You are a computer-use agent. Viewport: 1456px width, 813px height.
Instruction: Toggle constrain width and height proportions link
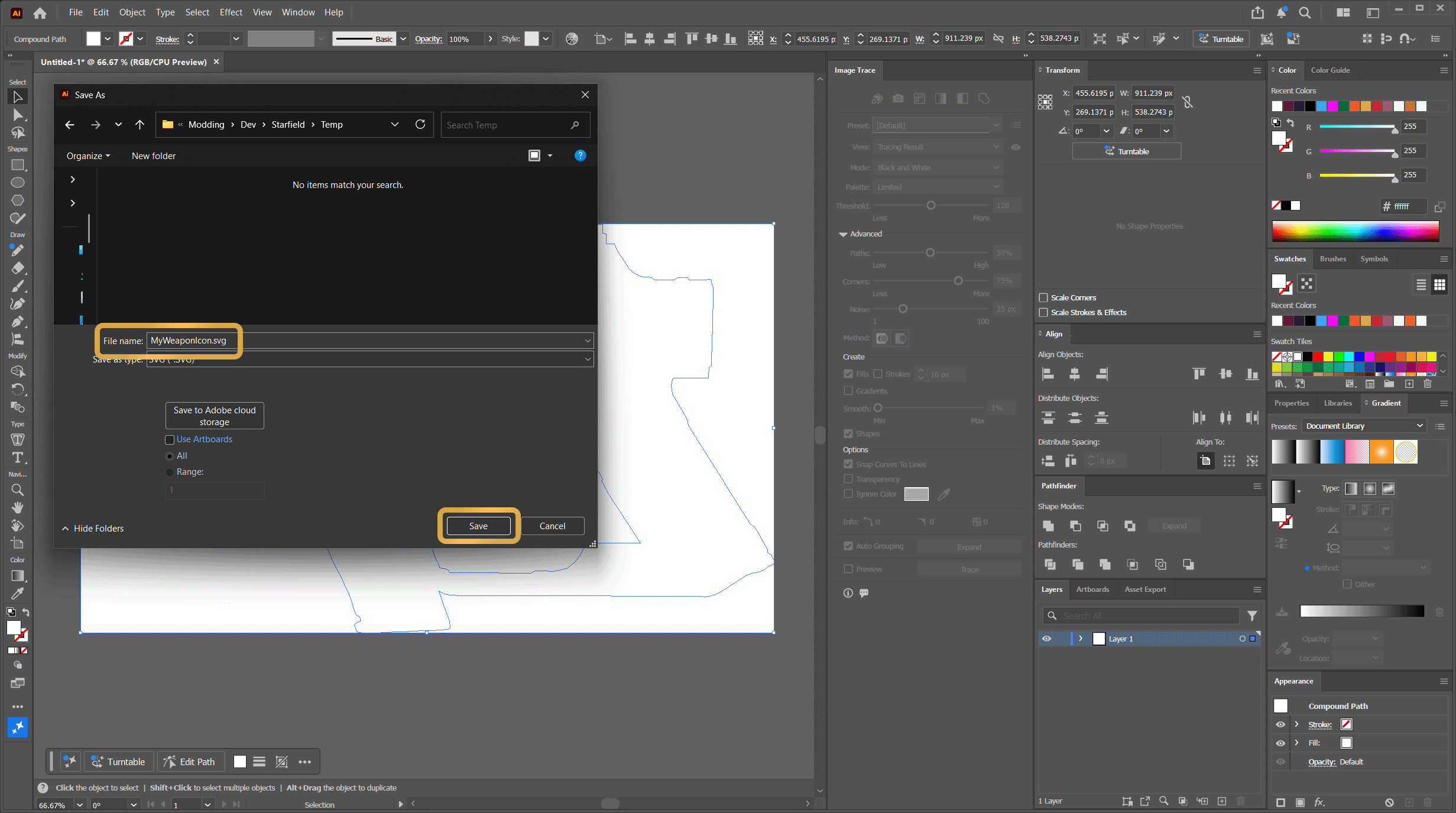(1188, 102)
